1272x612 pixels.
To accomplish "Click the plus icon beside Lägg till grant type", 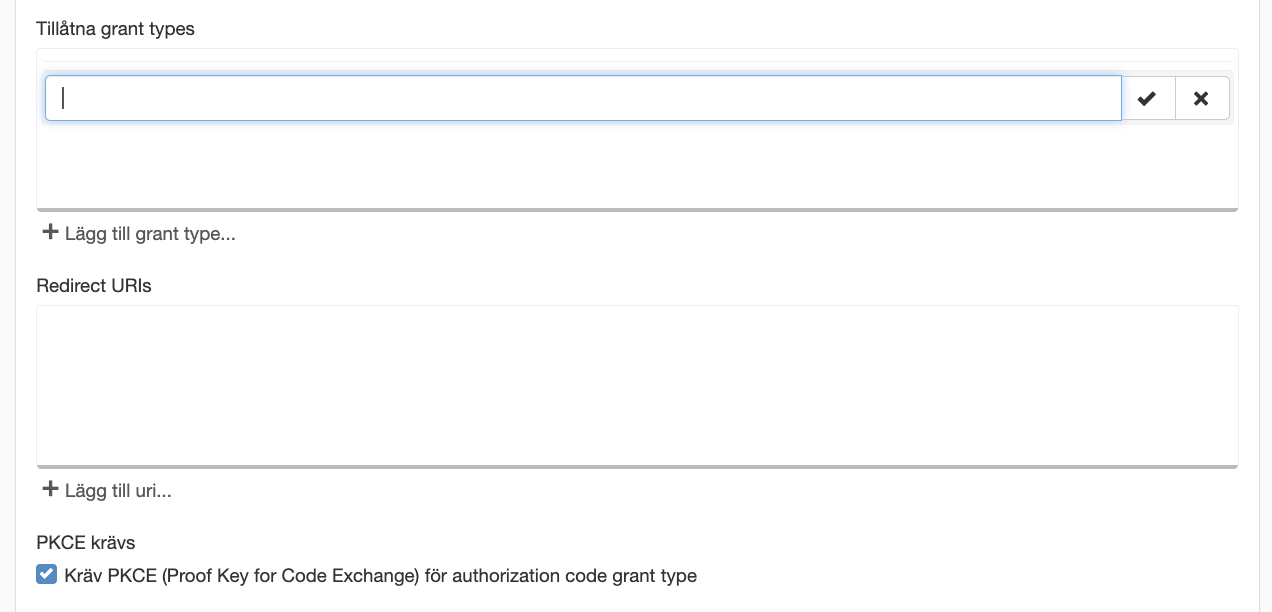I will pos(50,233).
